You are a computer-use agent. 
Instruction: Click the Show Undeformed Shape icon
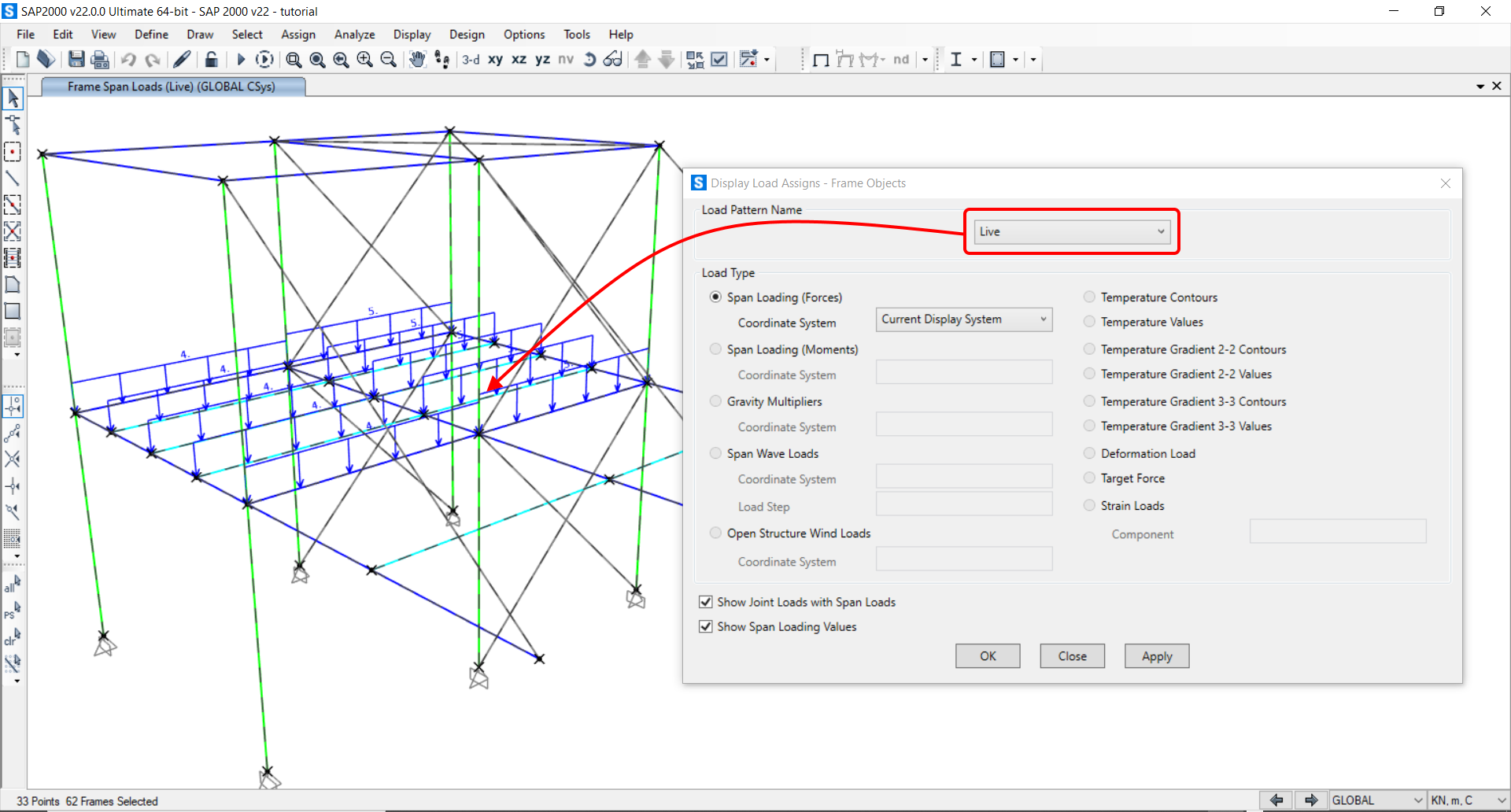click(821, 60)
